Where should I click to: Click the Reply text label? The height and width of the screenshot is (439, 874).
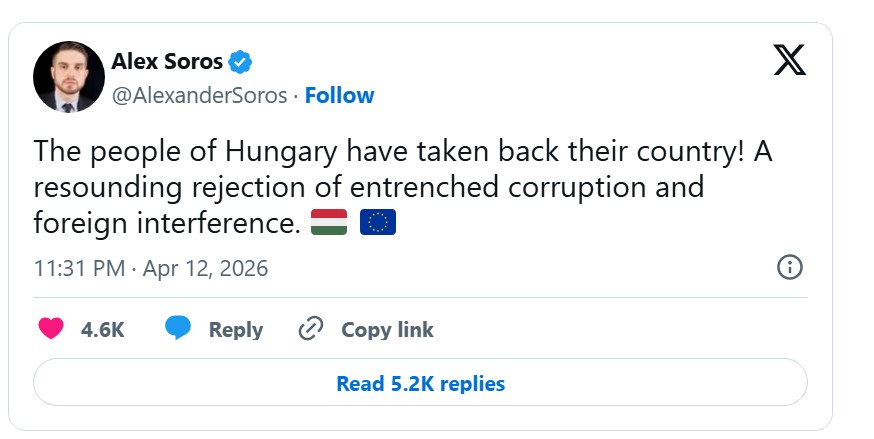(x=235, y=329)
